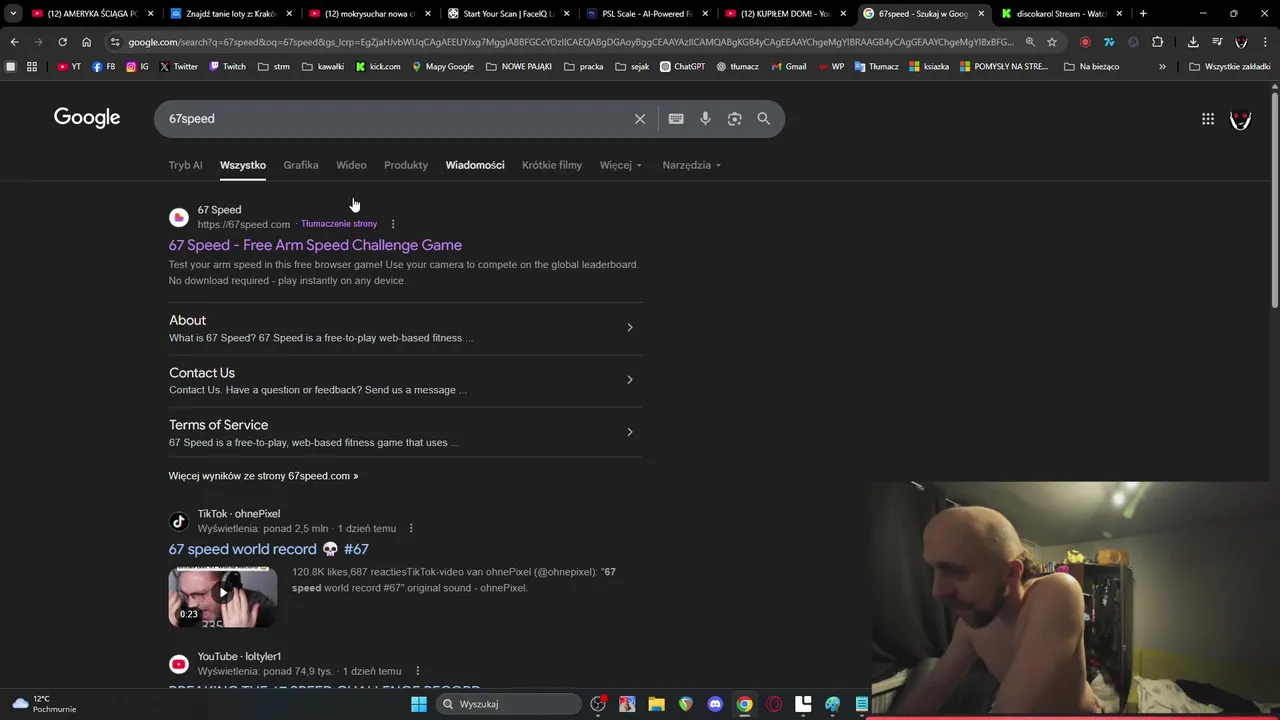Open the Google apps grid
1280x720 pixels.
(1208, 119)
